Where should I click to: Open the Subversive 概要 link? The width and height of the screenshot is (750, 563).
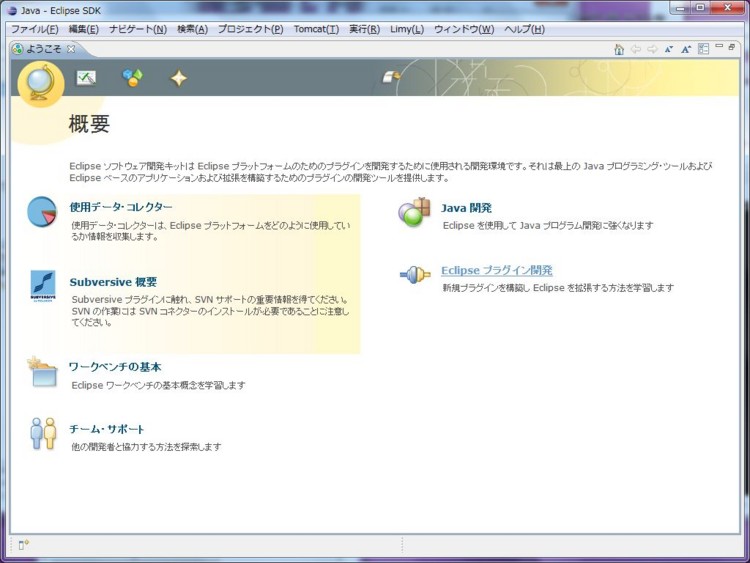click(x=113, y=282)
